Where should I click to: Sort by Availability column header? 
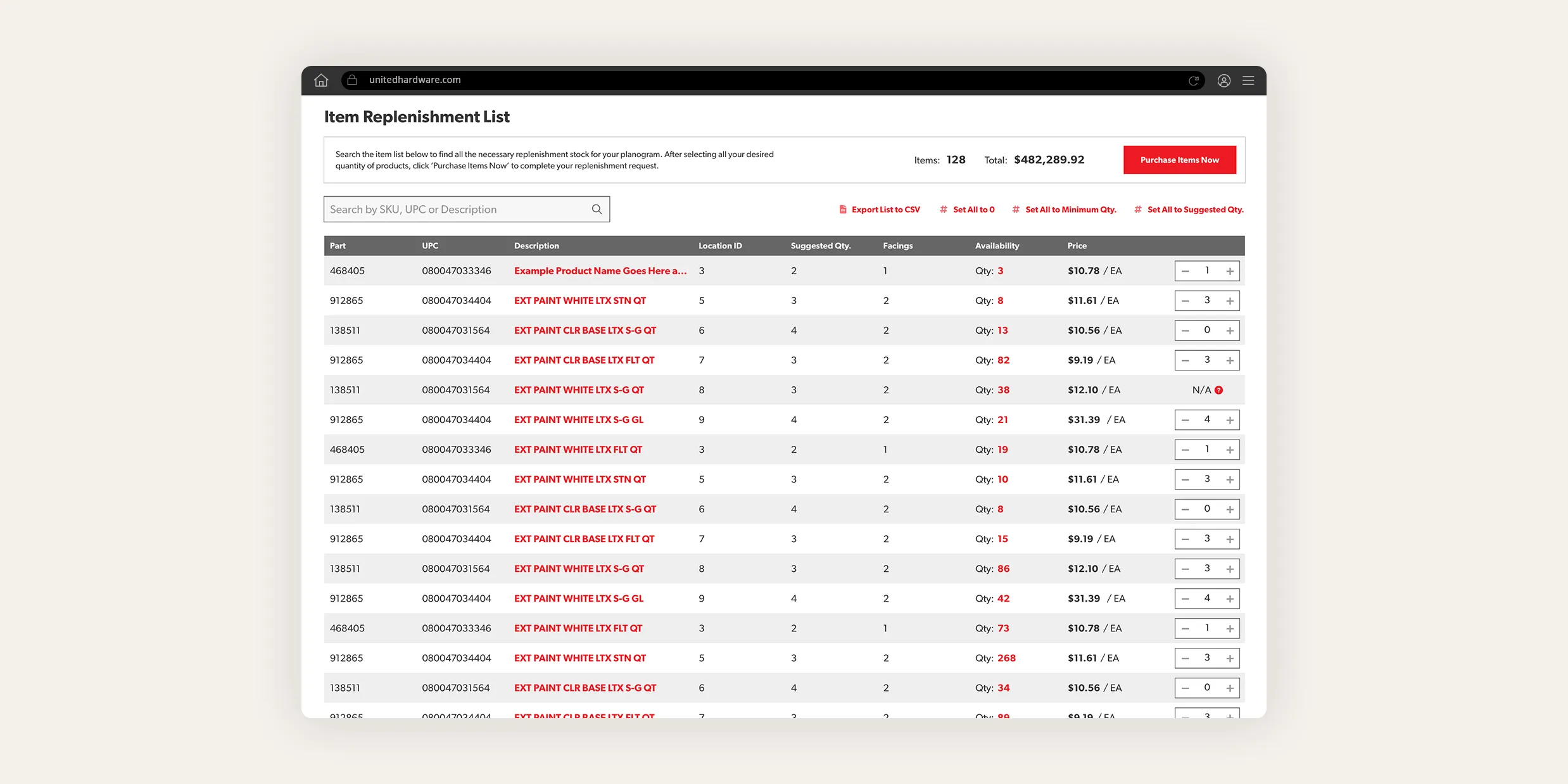point(997,246)
